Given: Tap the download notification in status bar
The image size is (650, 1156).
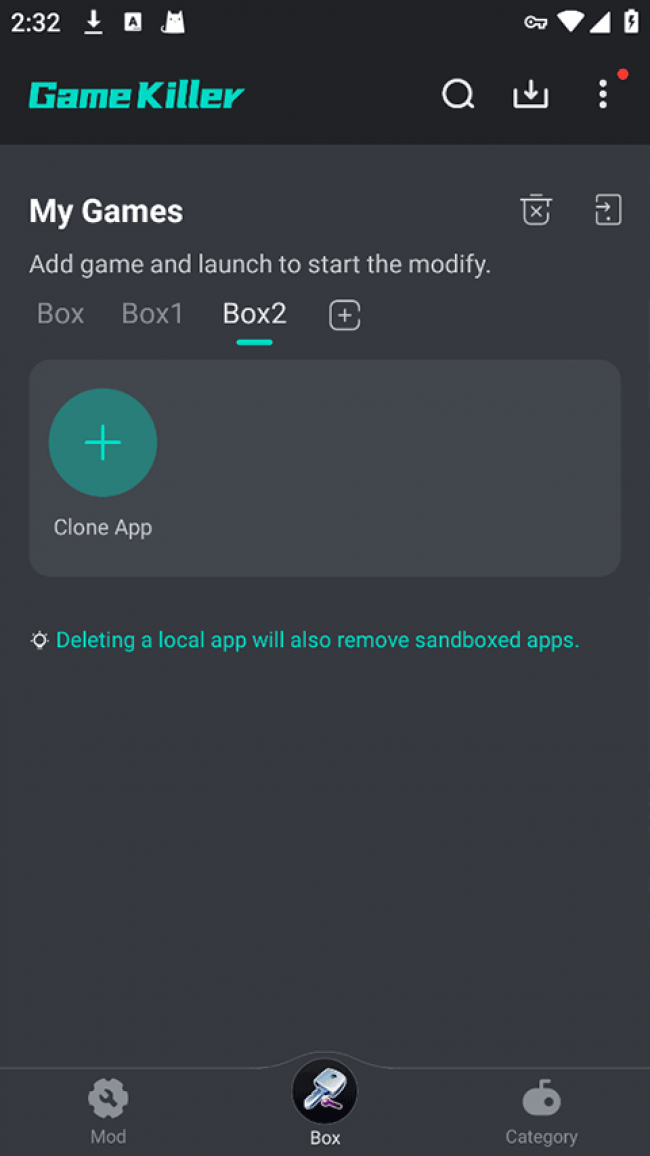Looking at the screenshot, I should (93, 23).
